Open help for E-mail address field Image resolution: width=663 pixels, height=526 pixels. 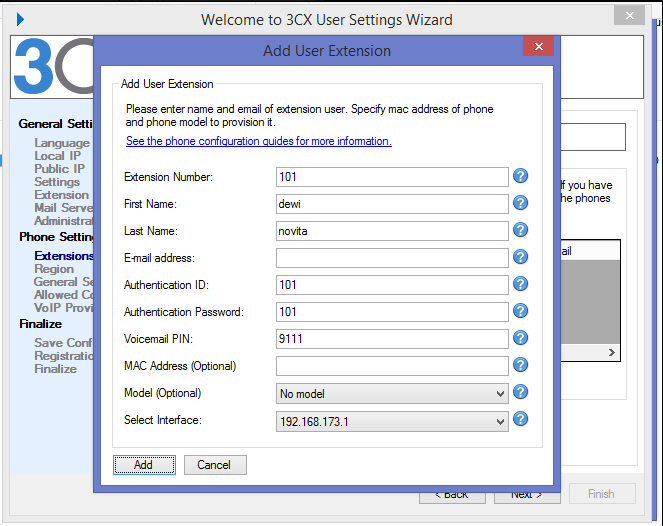pos(521,257)
